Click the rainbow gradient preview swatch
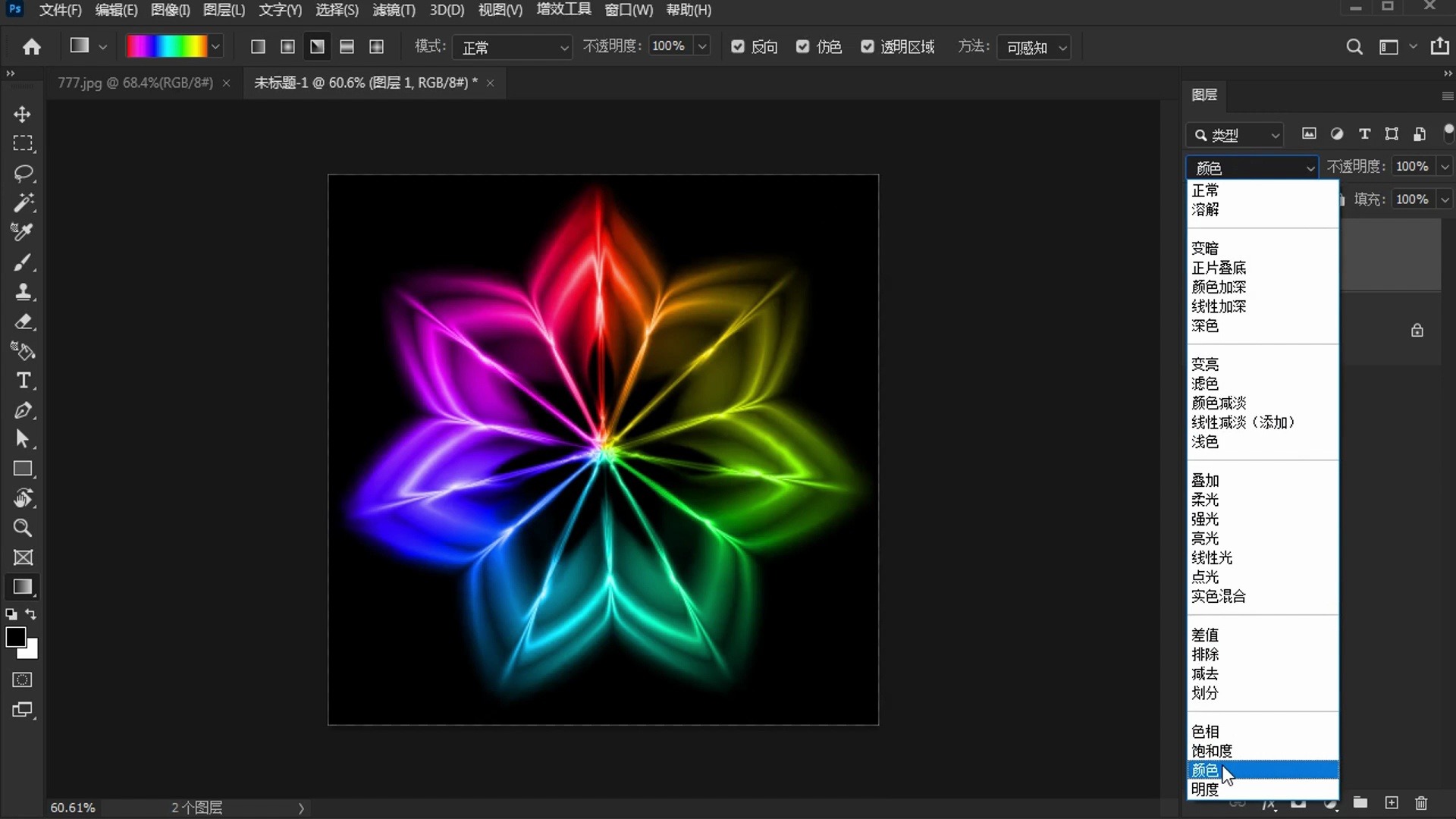1456x819 pixels. pos(167,47)
